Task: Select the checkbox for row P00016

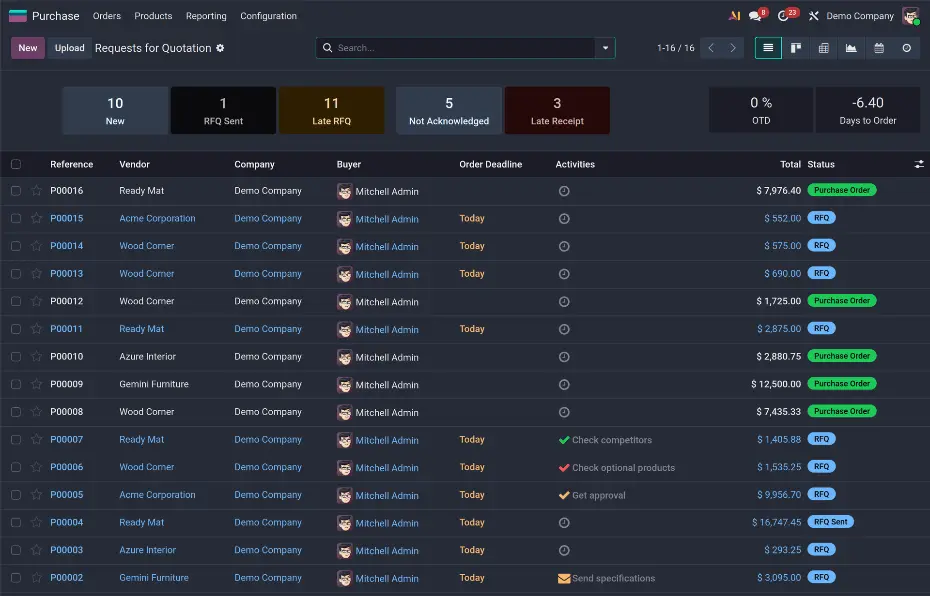Action: [16, 191]
